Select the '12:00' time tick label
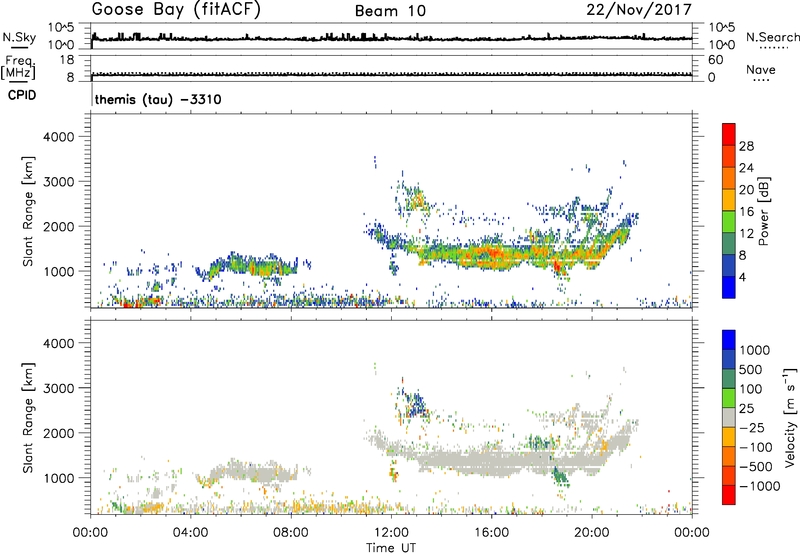This screenshot has height=554, width=800. [391, 533]
